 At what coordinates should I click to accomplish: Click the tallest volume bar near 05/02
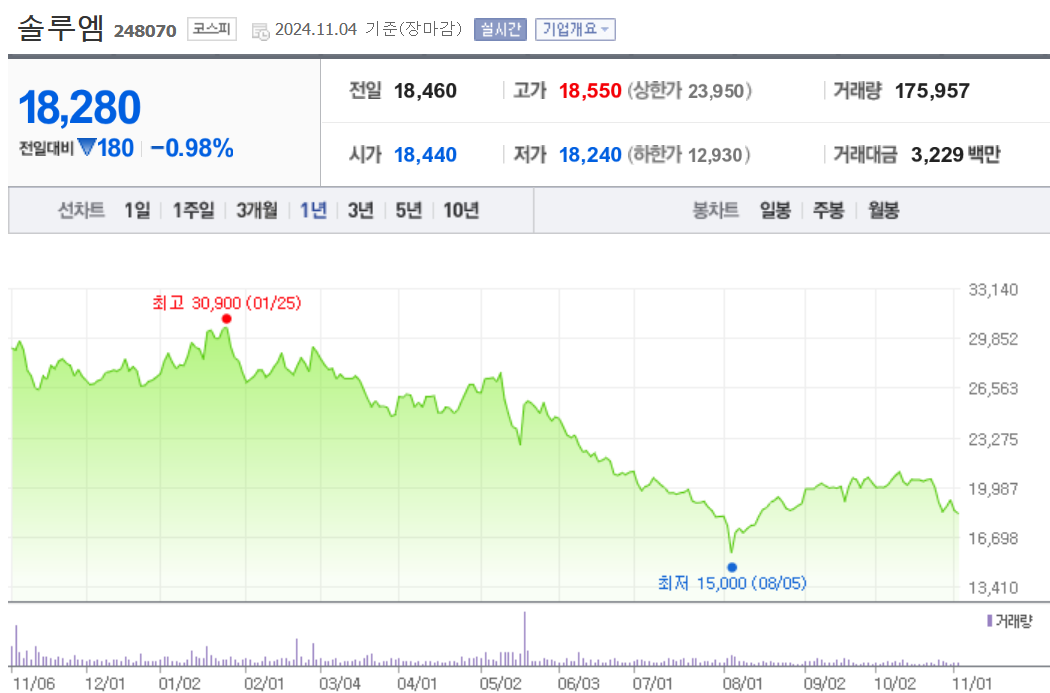coord(524,639)
